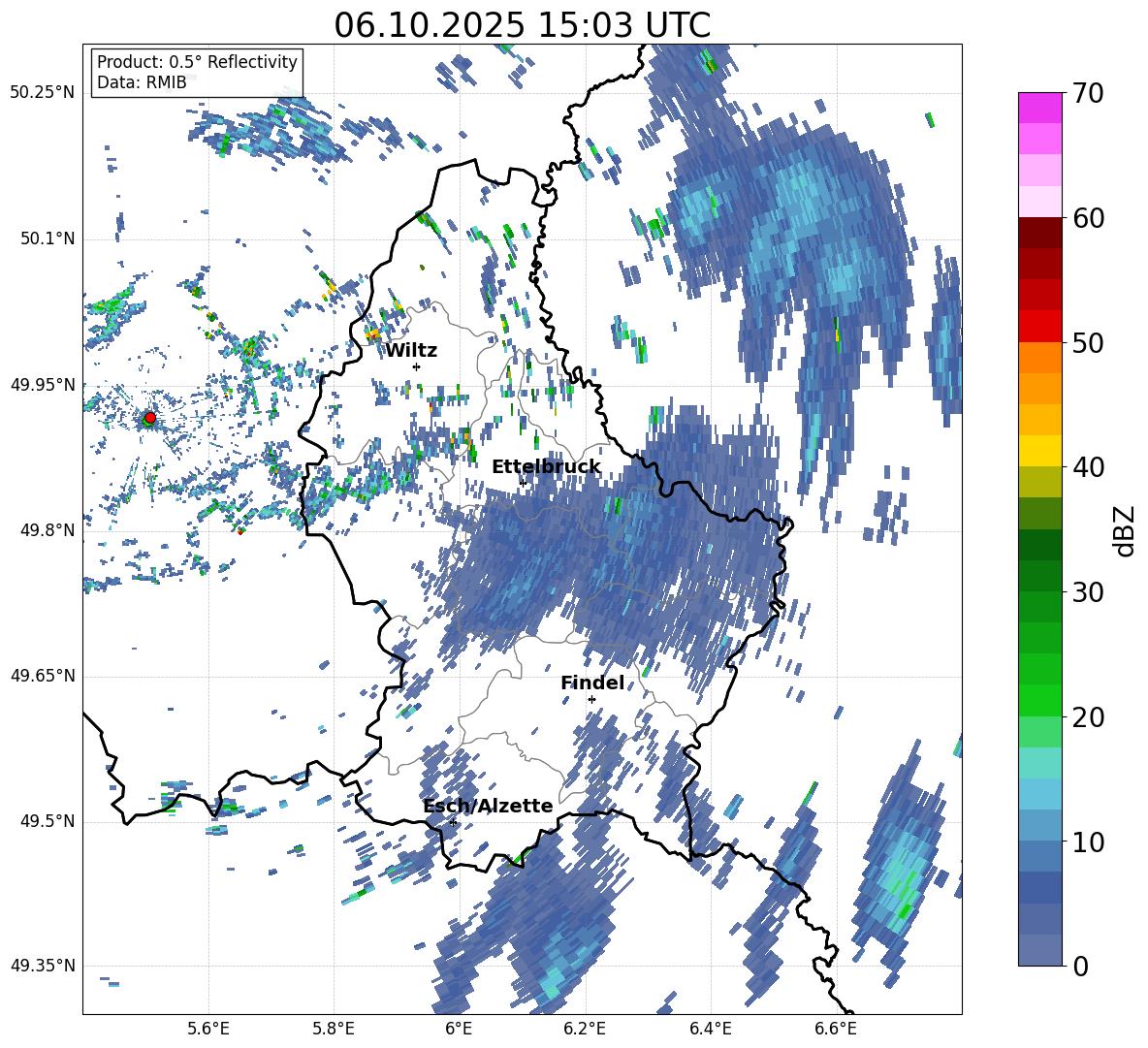Select the Wiltz city label
1148x1048 pixels.
click(x=411, y=351)
